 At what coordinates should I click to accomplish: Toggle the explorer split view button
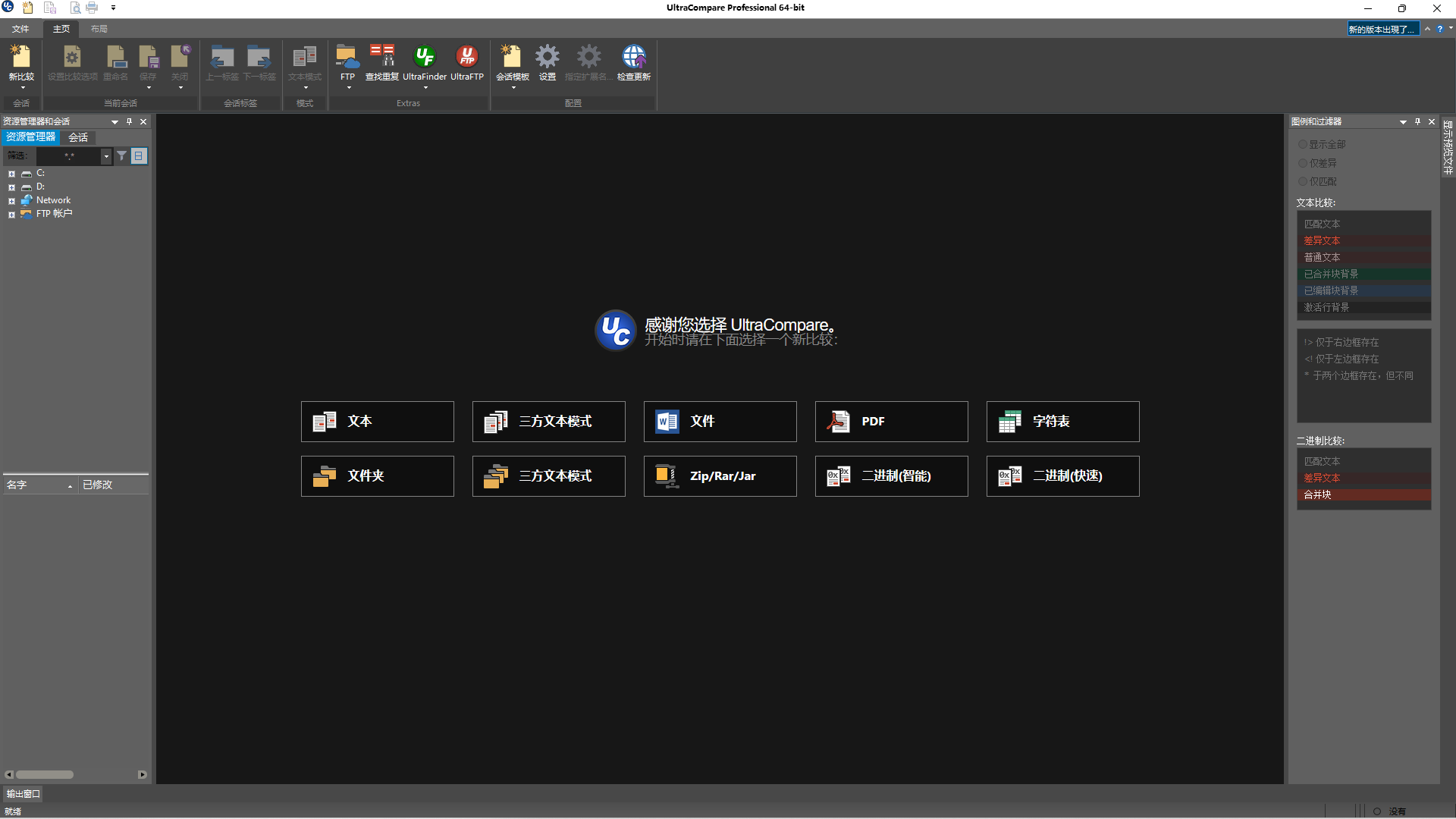pos(139,155)
